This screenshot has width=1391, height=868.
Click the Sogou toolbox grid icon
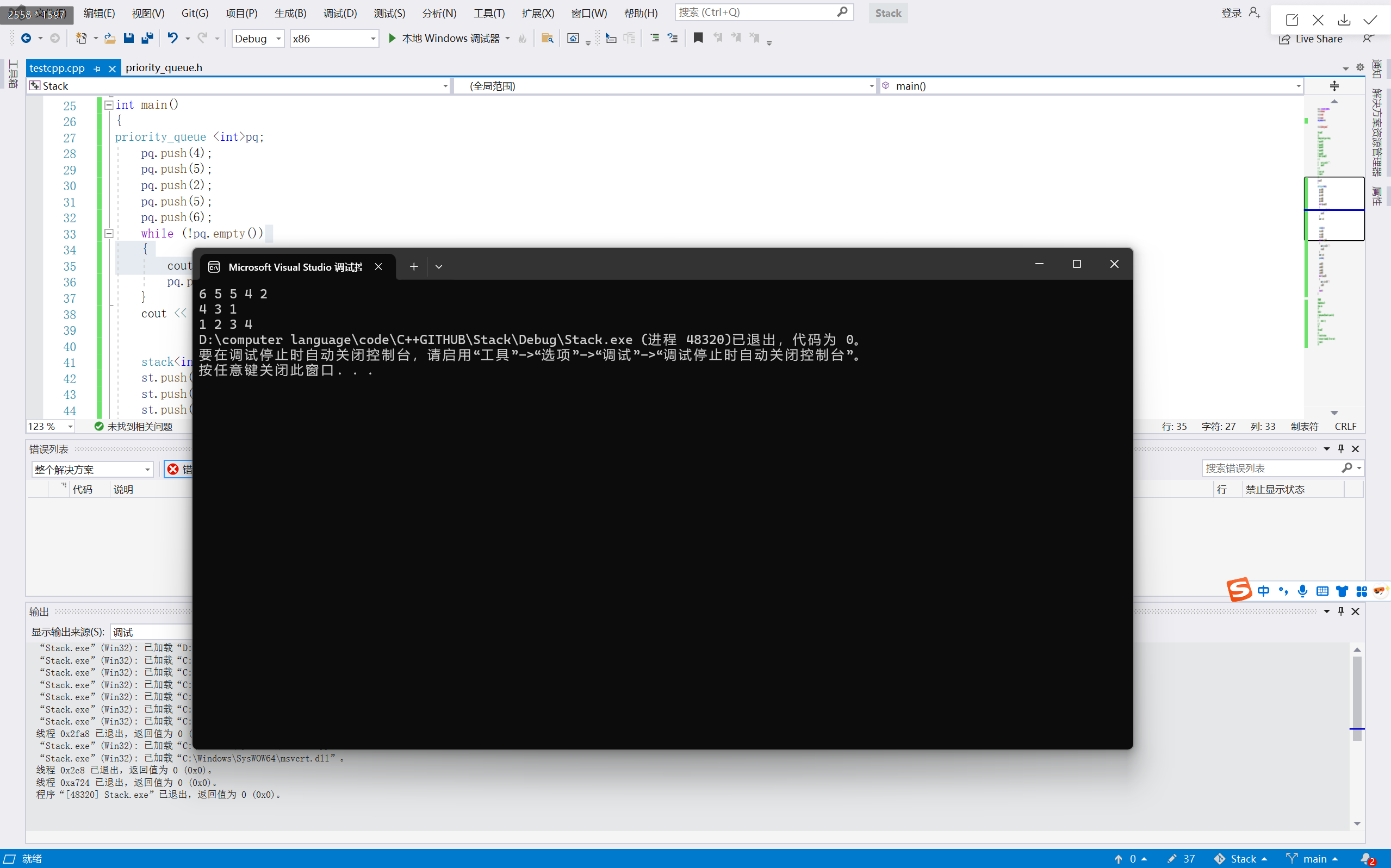click(1361, 591)
